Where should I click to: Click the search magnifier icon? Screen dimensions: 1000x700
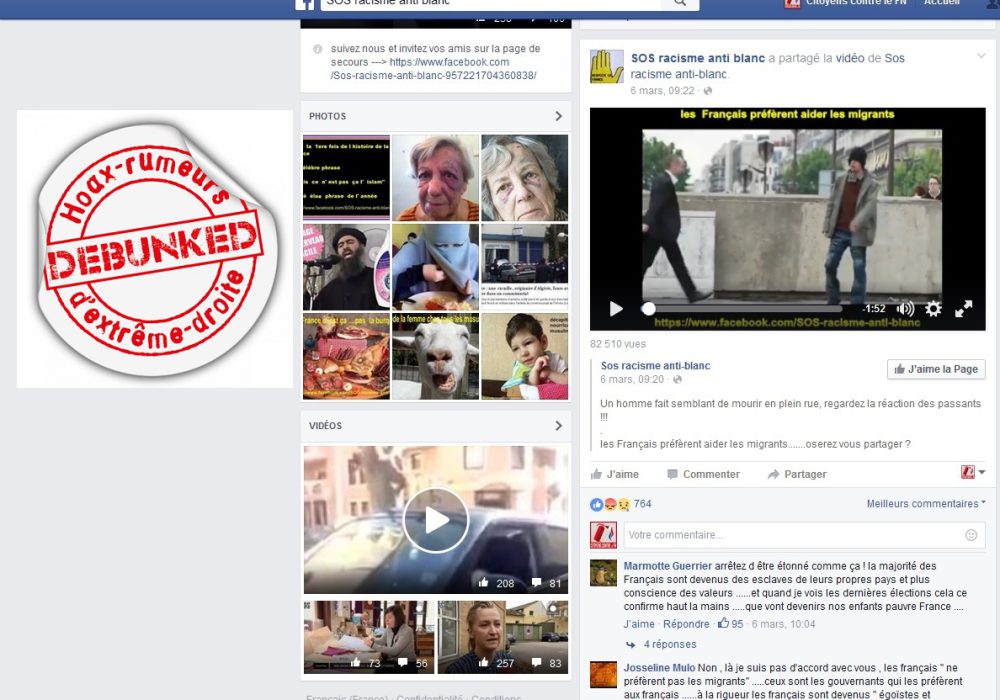coord(680,3)
